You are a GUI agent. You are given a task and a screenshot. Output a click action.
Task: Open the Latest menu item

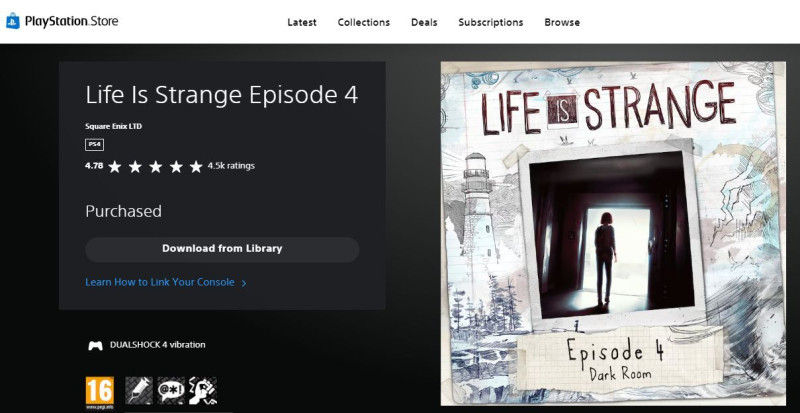pyautogui.click(x=302, y=22)
